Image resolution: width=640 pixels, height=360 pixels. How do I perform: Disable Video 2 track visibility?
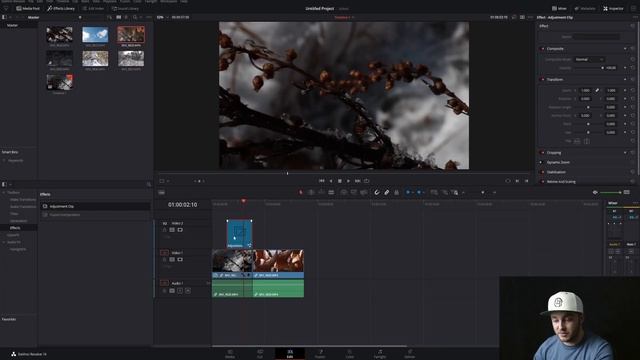pos(180,230)
